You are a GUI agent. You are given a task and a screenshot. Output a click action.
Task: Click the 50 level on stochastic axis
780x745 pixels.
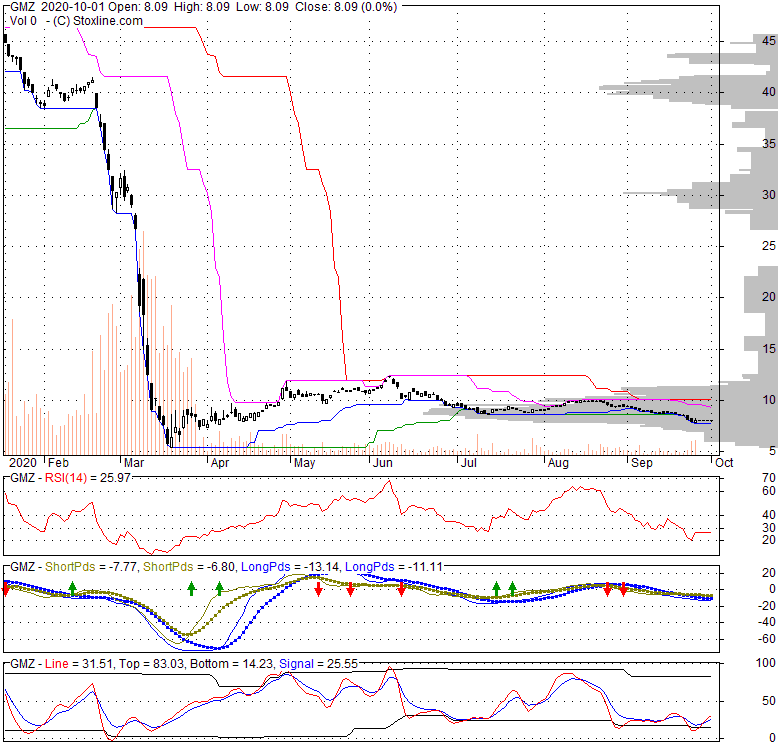[x=769, y=701]
